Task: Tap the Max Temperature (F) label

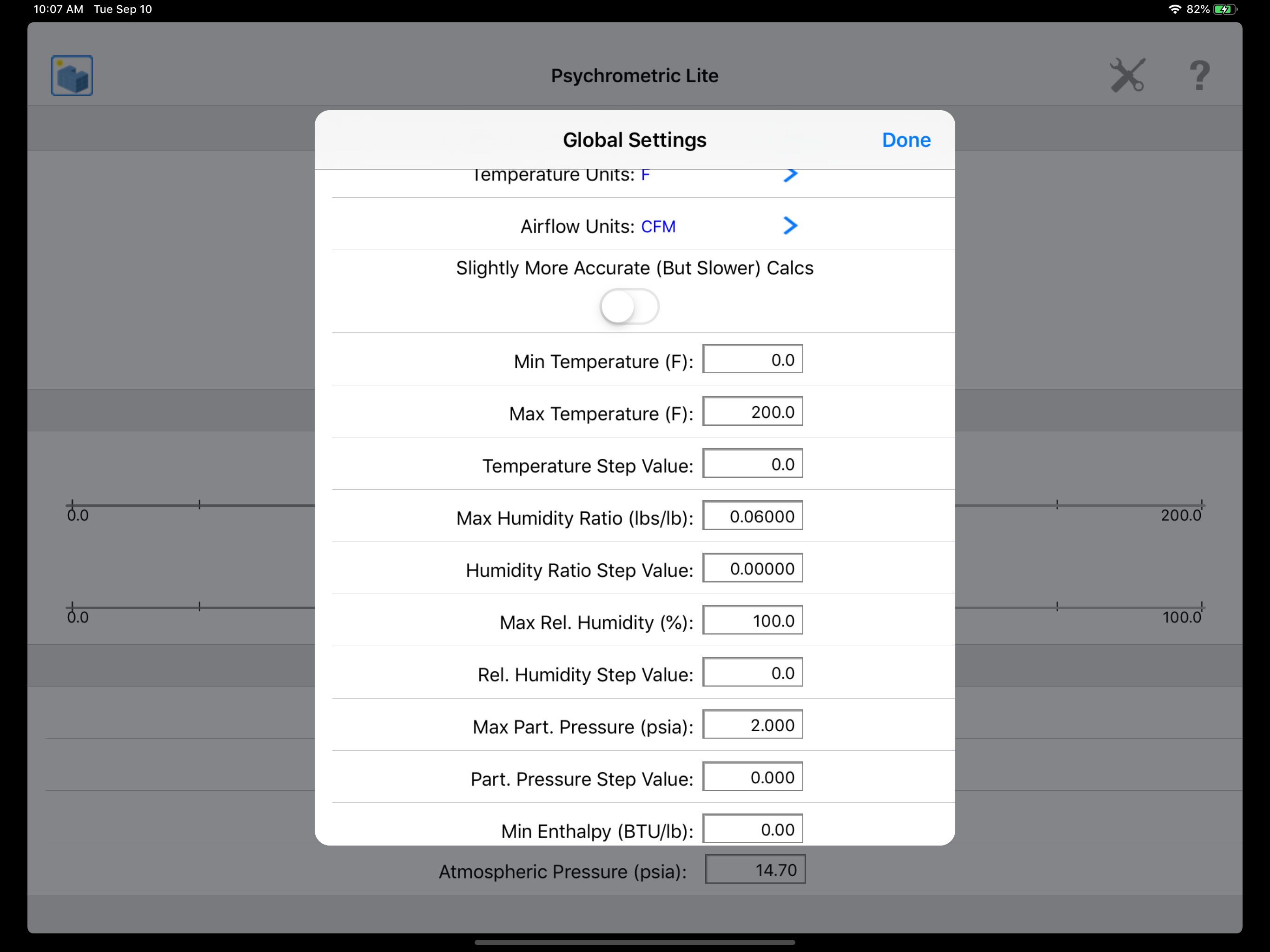Action: click(601, 414)
